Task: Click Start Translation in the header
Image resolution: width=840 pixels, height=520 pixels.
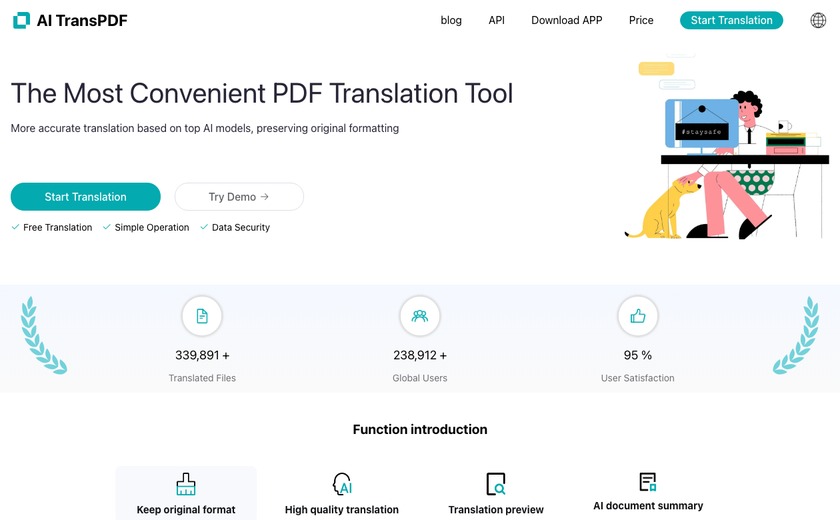Action: [x=731, y=20]
